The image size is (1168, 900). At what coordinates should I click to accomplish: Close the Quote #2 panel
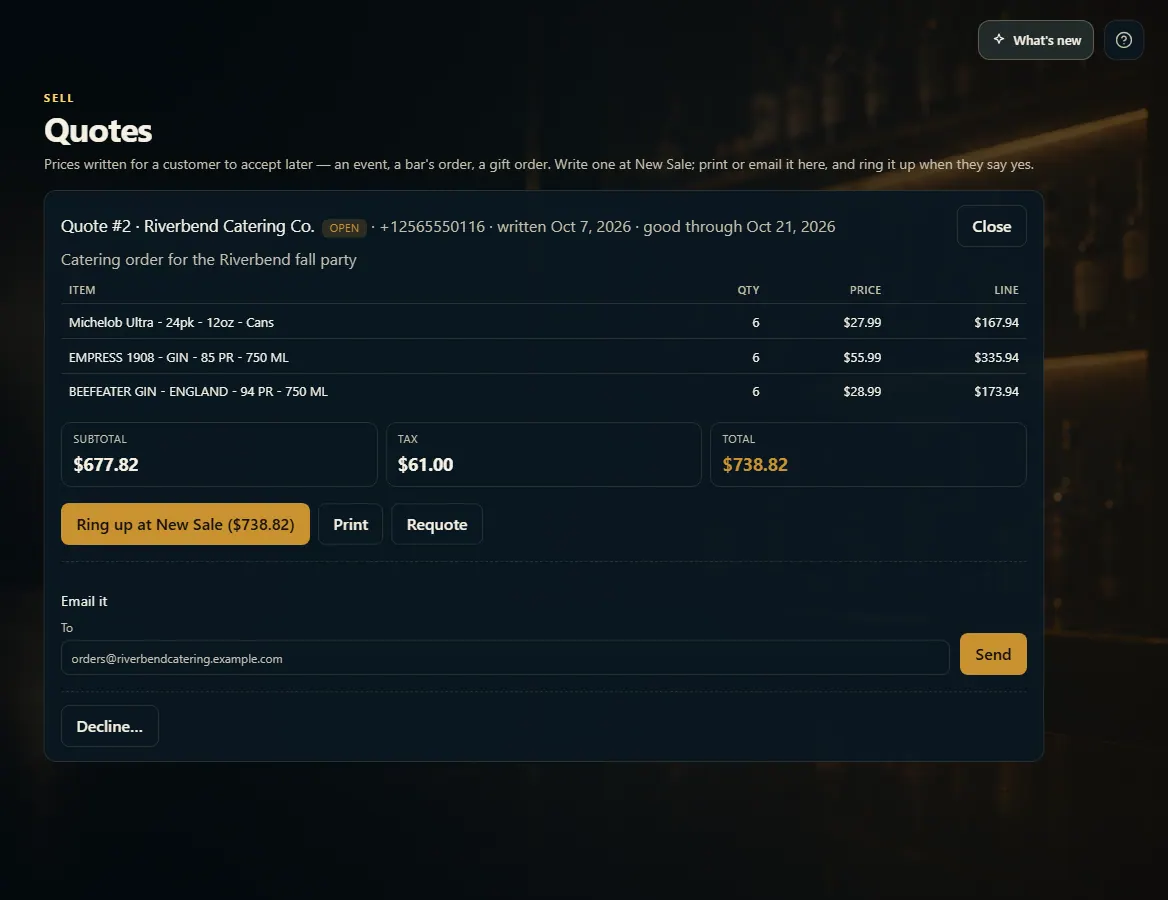coord(991,226)
